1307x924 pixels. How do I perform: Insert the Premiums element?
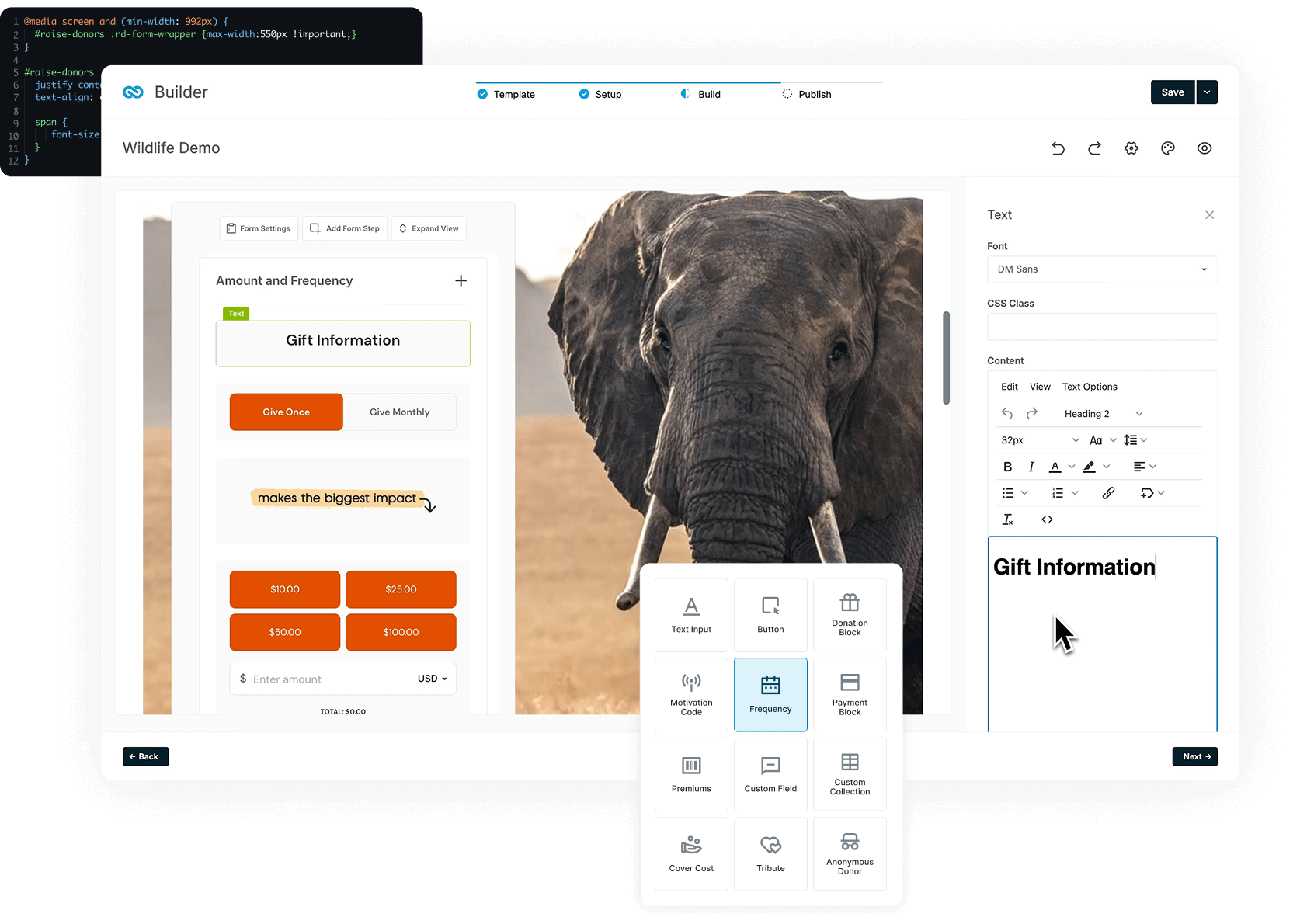[x=691, y=773]
